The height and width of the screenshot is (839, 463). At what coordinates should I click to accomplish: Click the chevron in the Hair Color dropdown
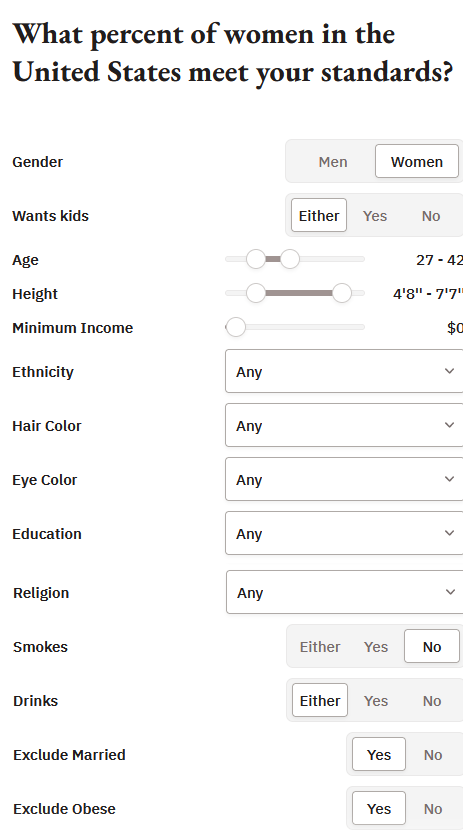point(450,425)
